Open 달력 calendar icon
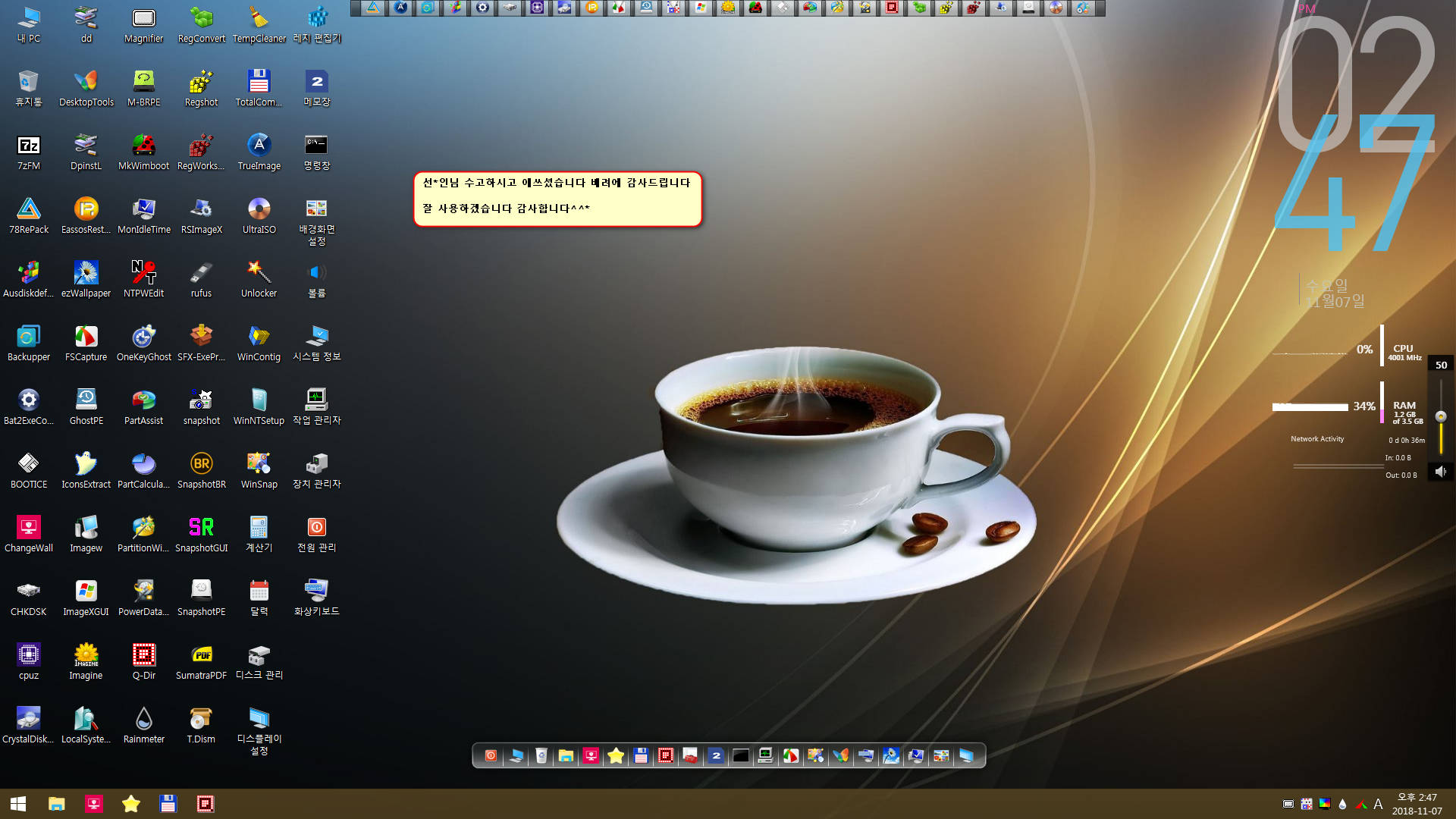 pos(259,597)
